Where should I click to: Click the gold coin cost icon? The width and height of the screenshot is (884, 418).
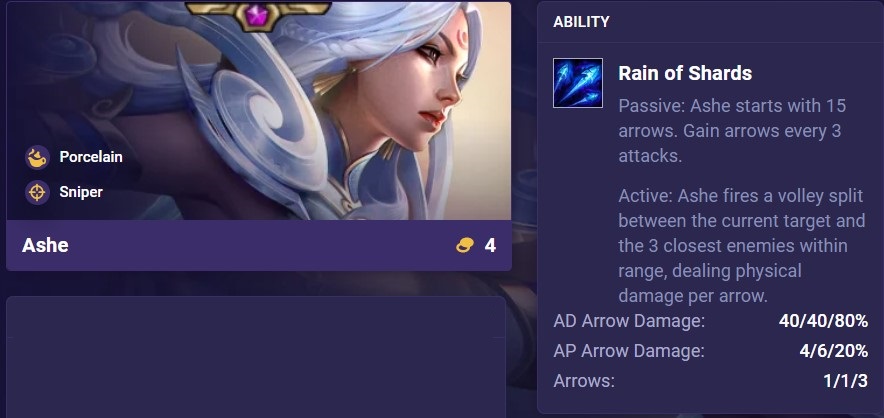coord(465,245)
